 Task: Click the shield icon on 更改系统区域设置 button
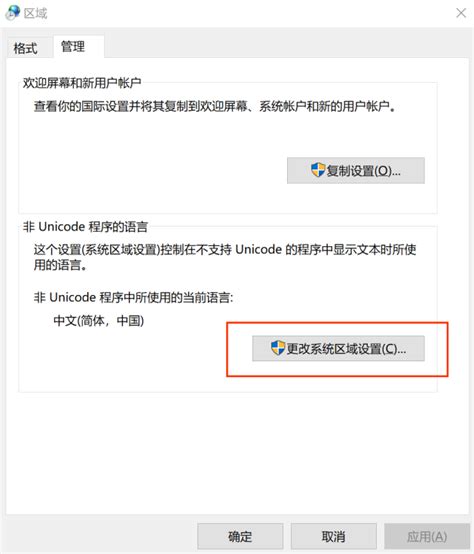278,348
